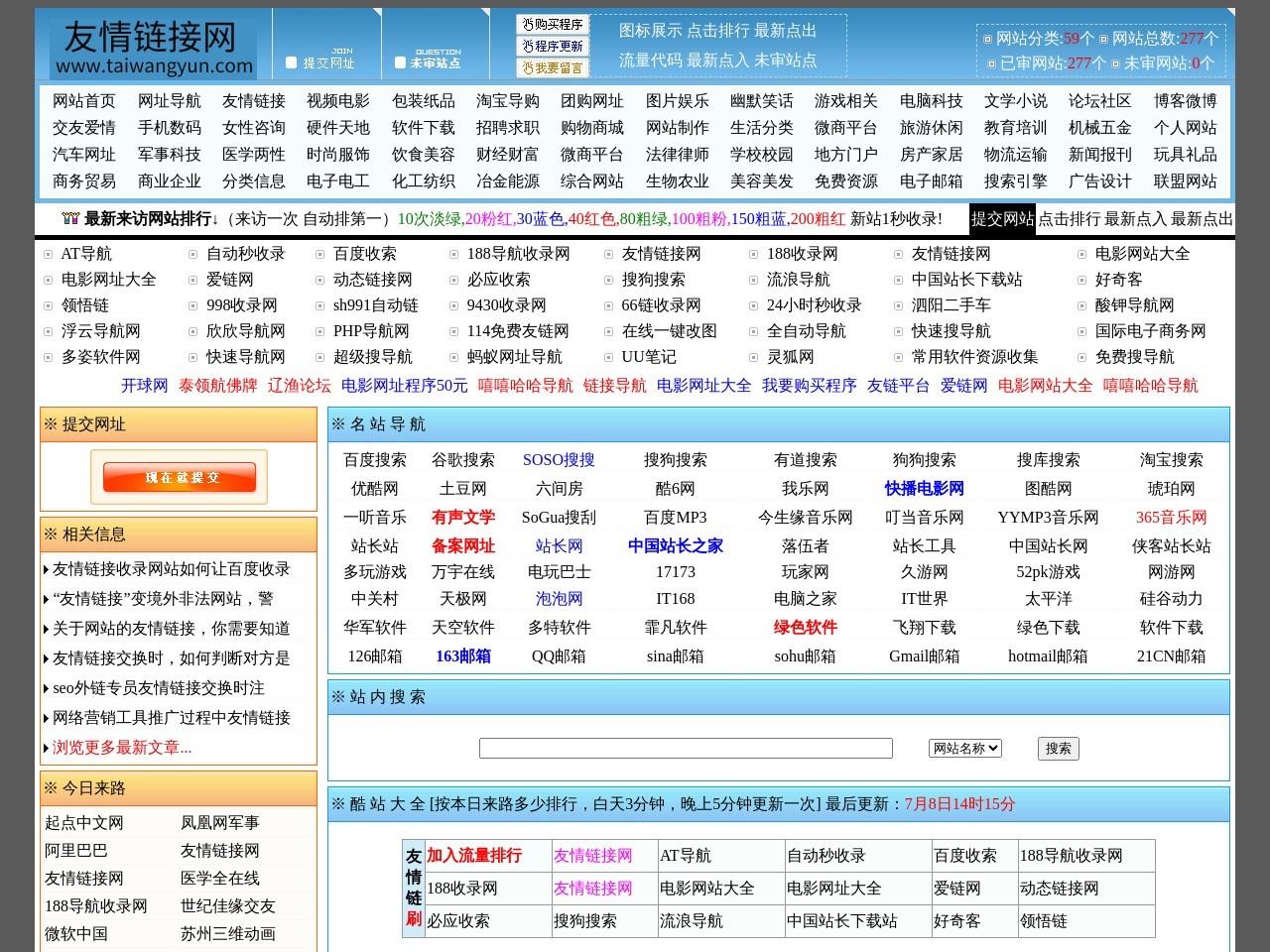Open 中国站长之家 link
Viewport: 1270px width, 952px height.
676,546
